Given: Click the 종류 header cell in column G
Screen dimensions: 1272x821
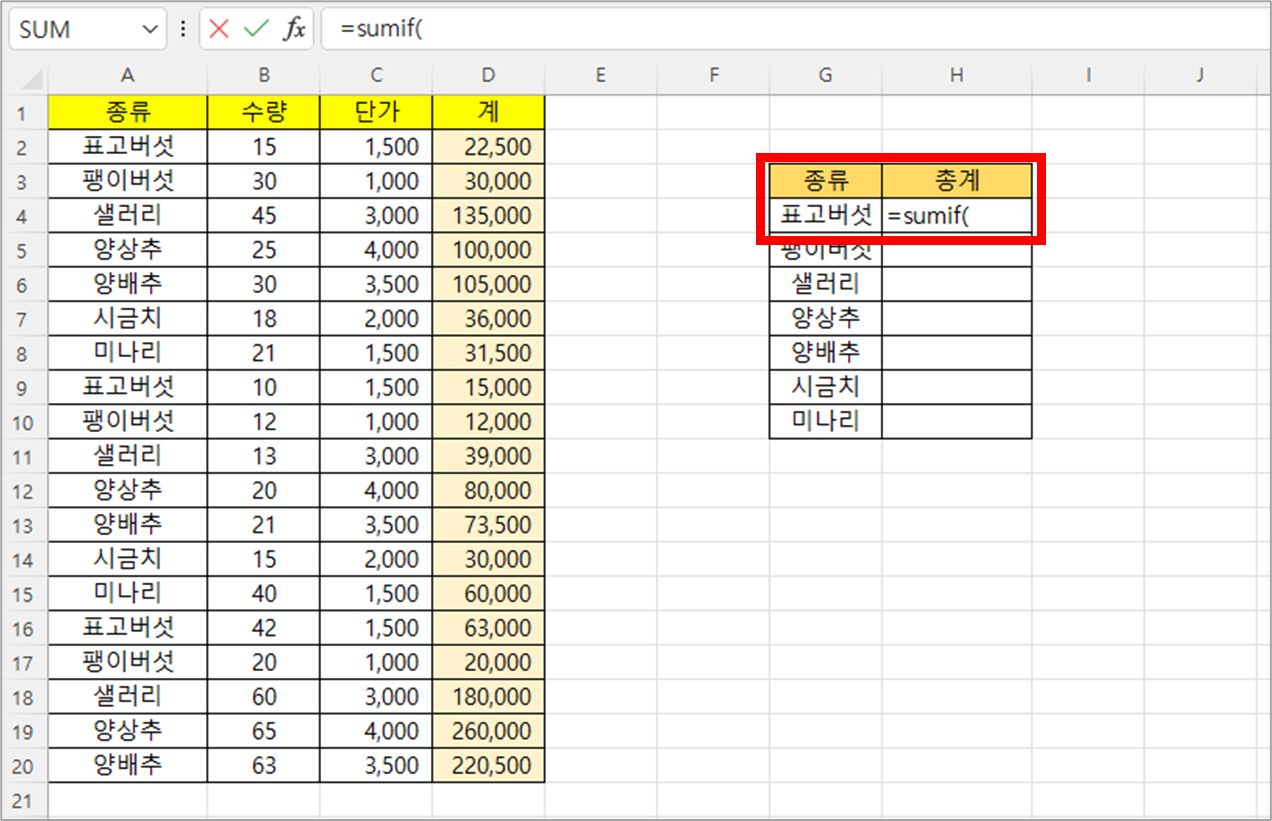Looking at the screenshot, I should [x=826, y=181].
